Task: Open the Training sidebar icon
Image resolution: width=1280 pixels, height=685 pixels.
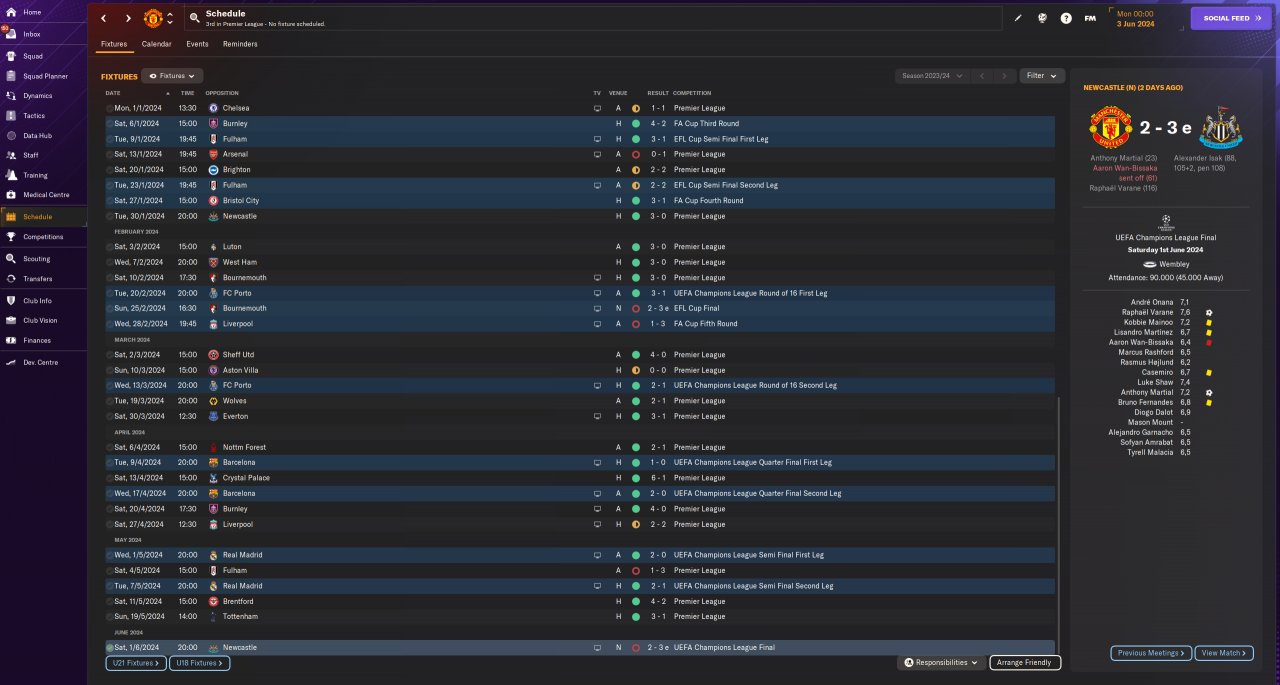Action: click(11, 175)
